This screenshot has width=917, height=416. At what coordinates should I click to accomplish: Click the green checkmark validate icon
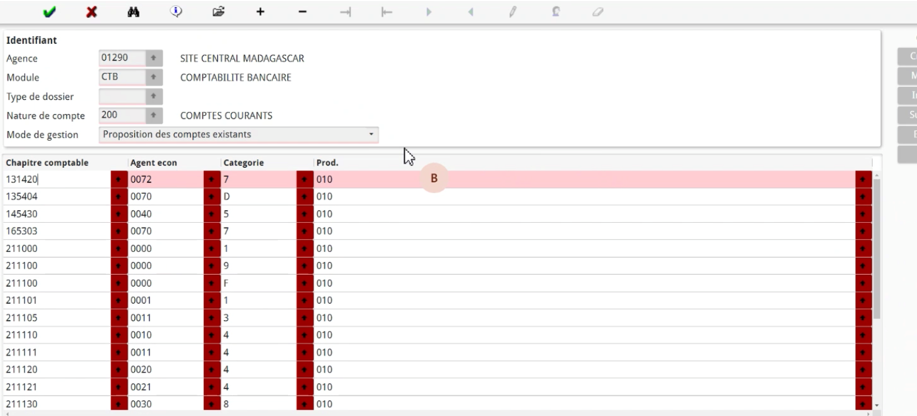49,12
